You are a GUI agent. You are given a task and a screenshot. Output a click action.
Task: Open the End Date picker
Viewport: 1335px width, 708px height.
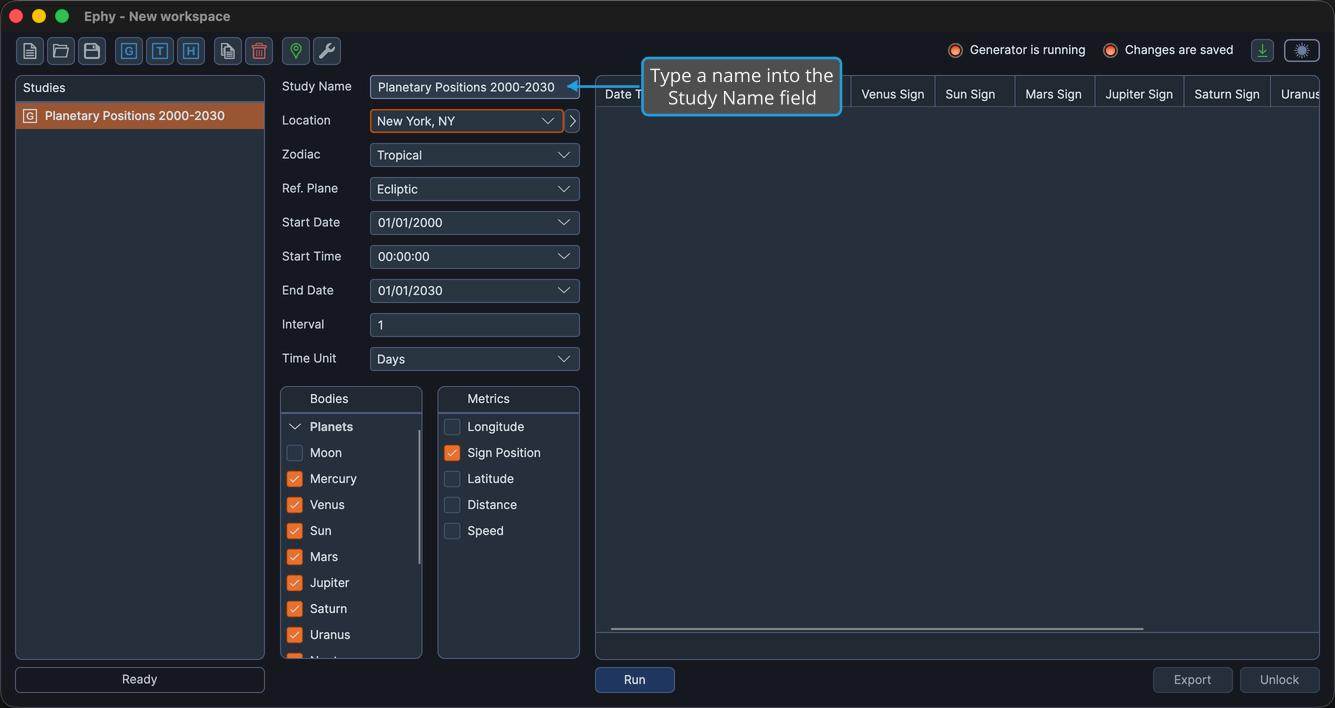[474, 291]
